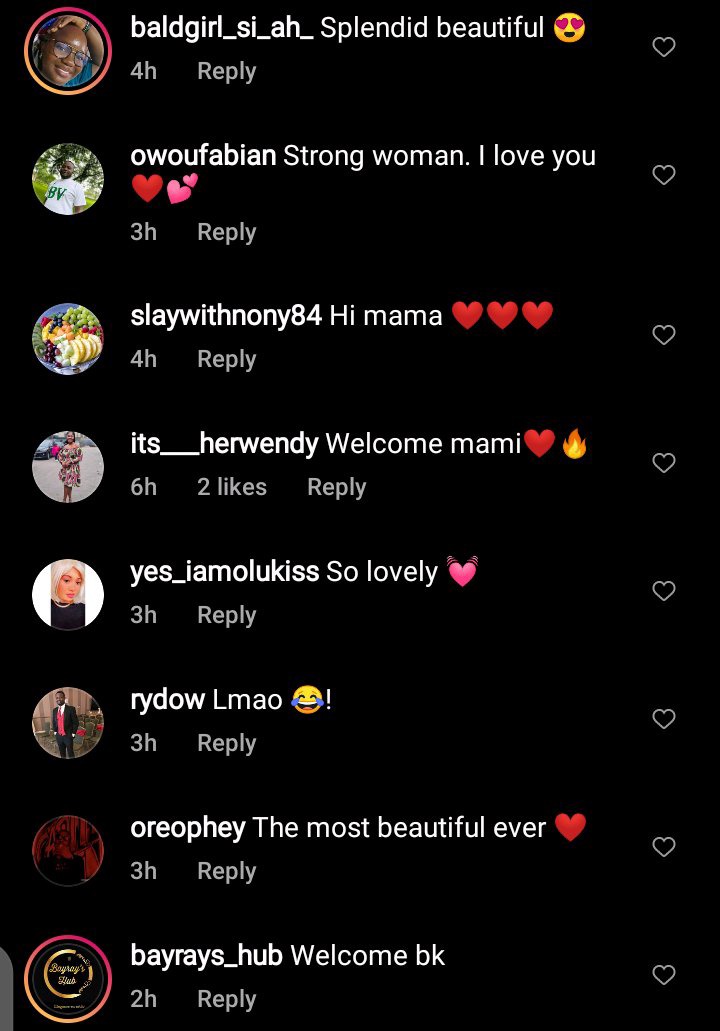Open yes_iamolukiss username link
Viewport: 720px width, 1031px height.
pyautogui.click(x=225, y=571)
